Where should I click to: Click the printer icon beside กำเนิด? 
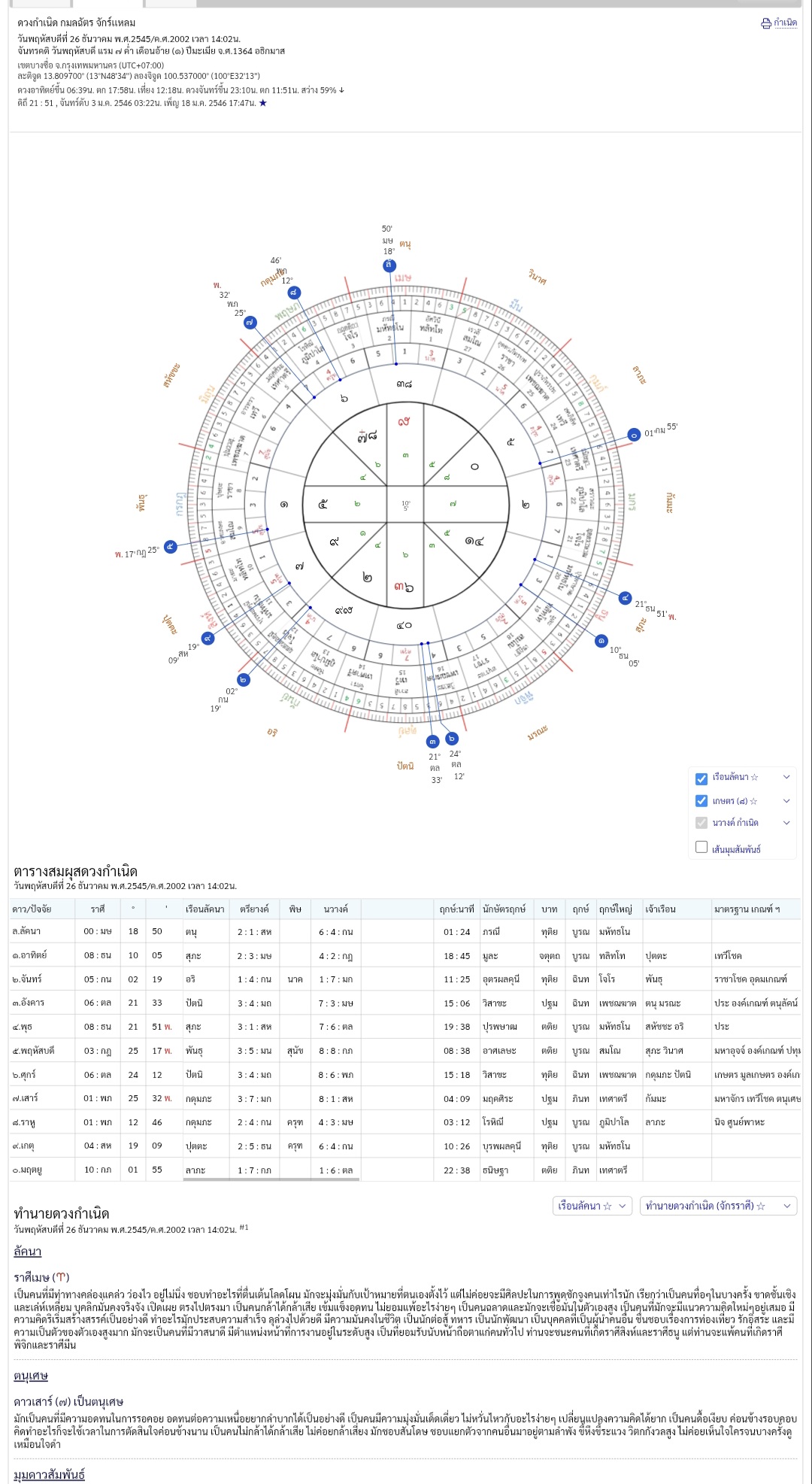[766, 23]
